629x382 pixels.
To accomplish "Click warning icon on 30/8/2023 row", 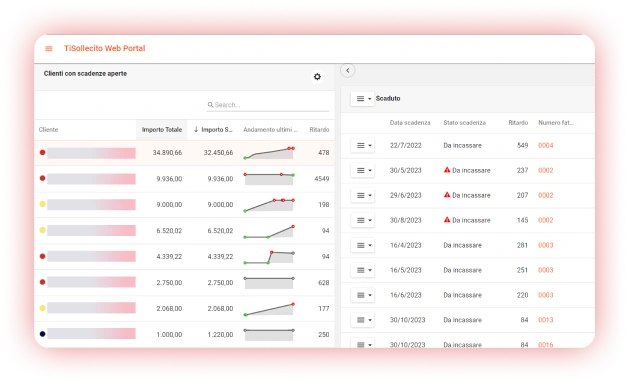I will (x=447, y=219).
